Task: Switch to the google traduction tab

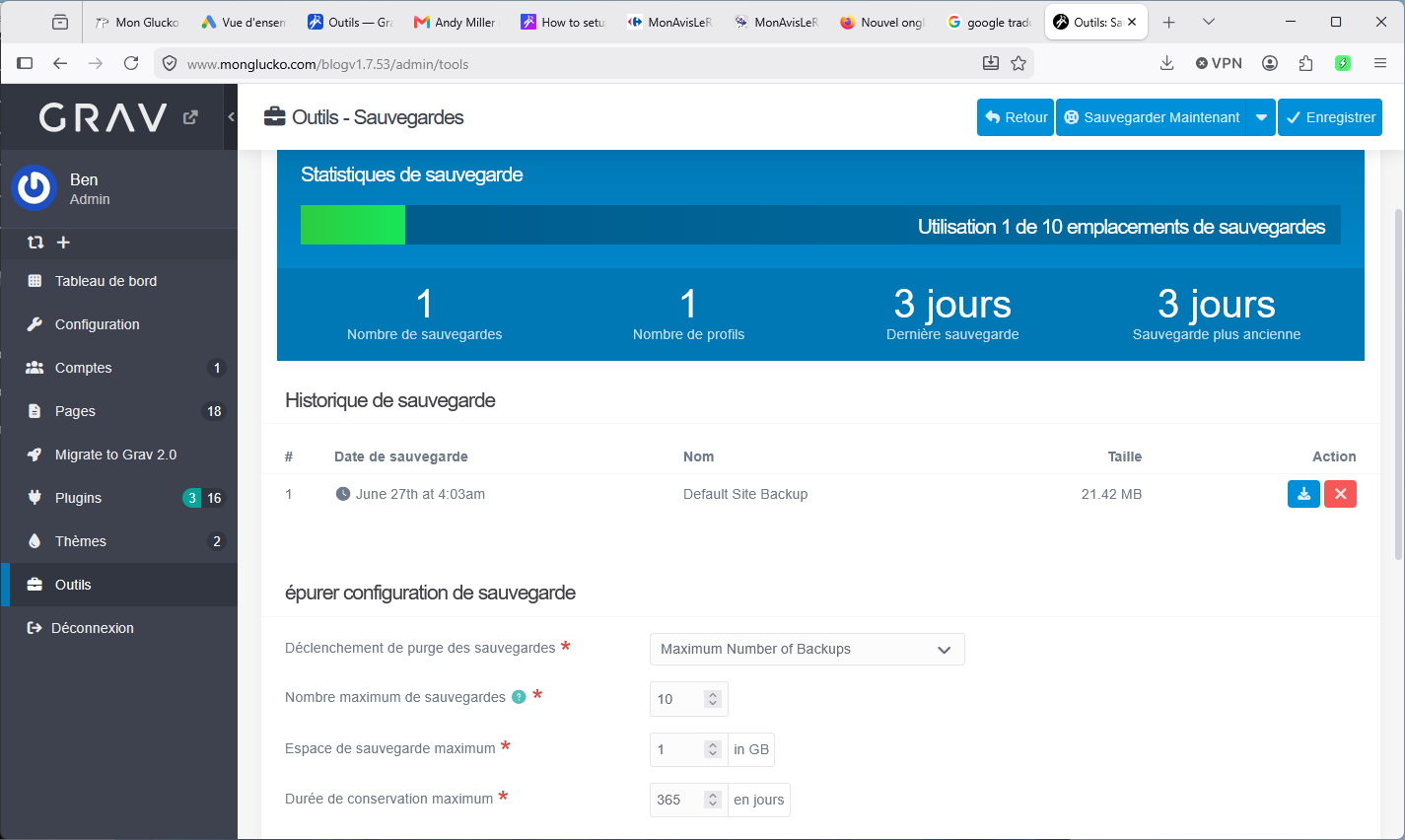Action: point(989,22)
